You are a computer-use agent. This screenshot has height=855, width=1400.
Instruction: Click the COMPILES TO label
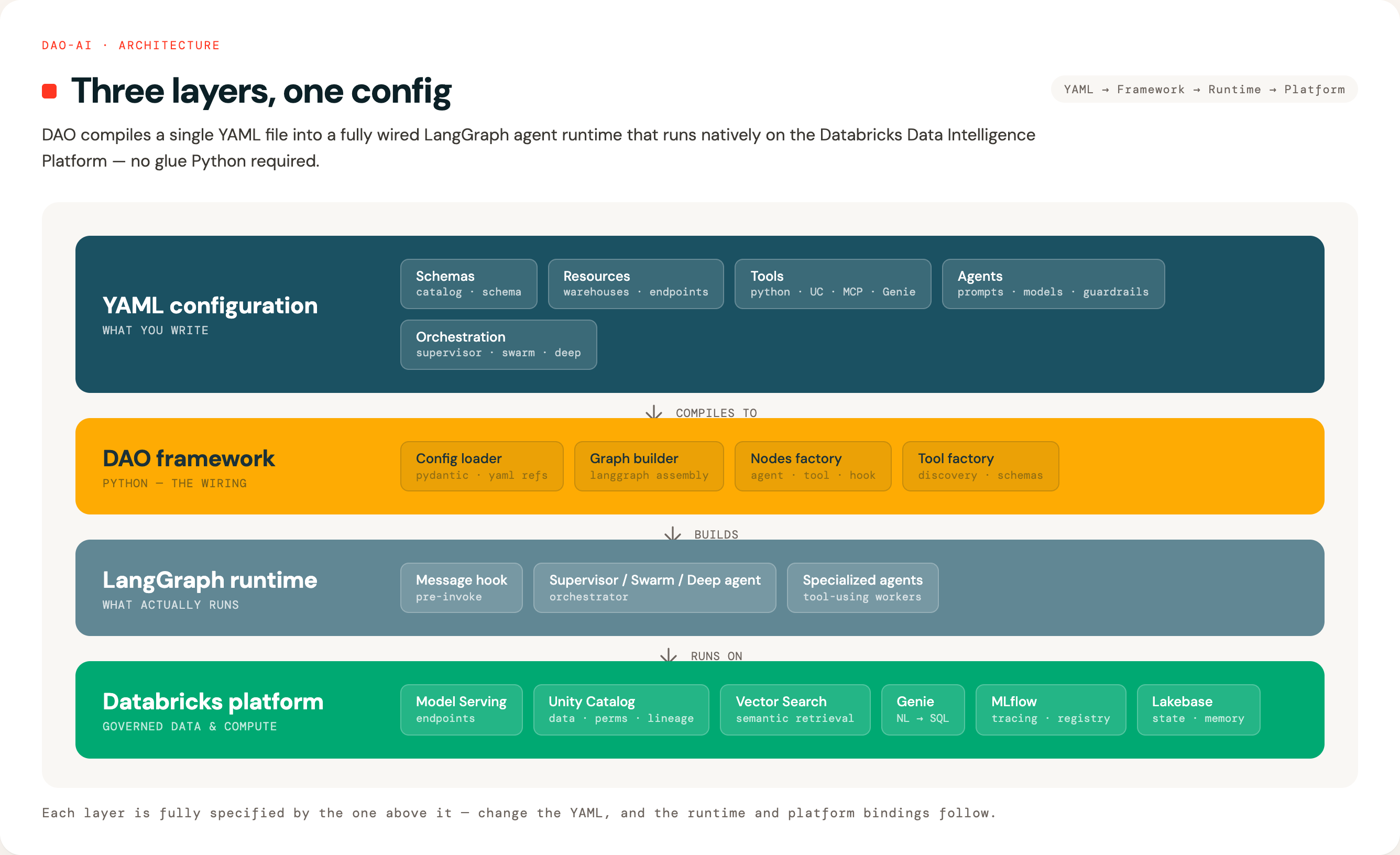point(716,413)
